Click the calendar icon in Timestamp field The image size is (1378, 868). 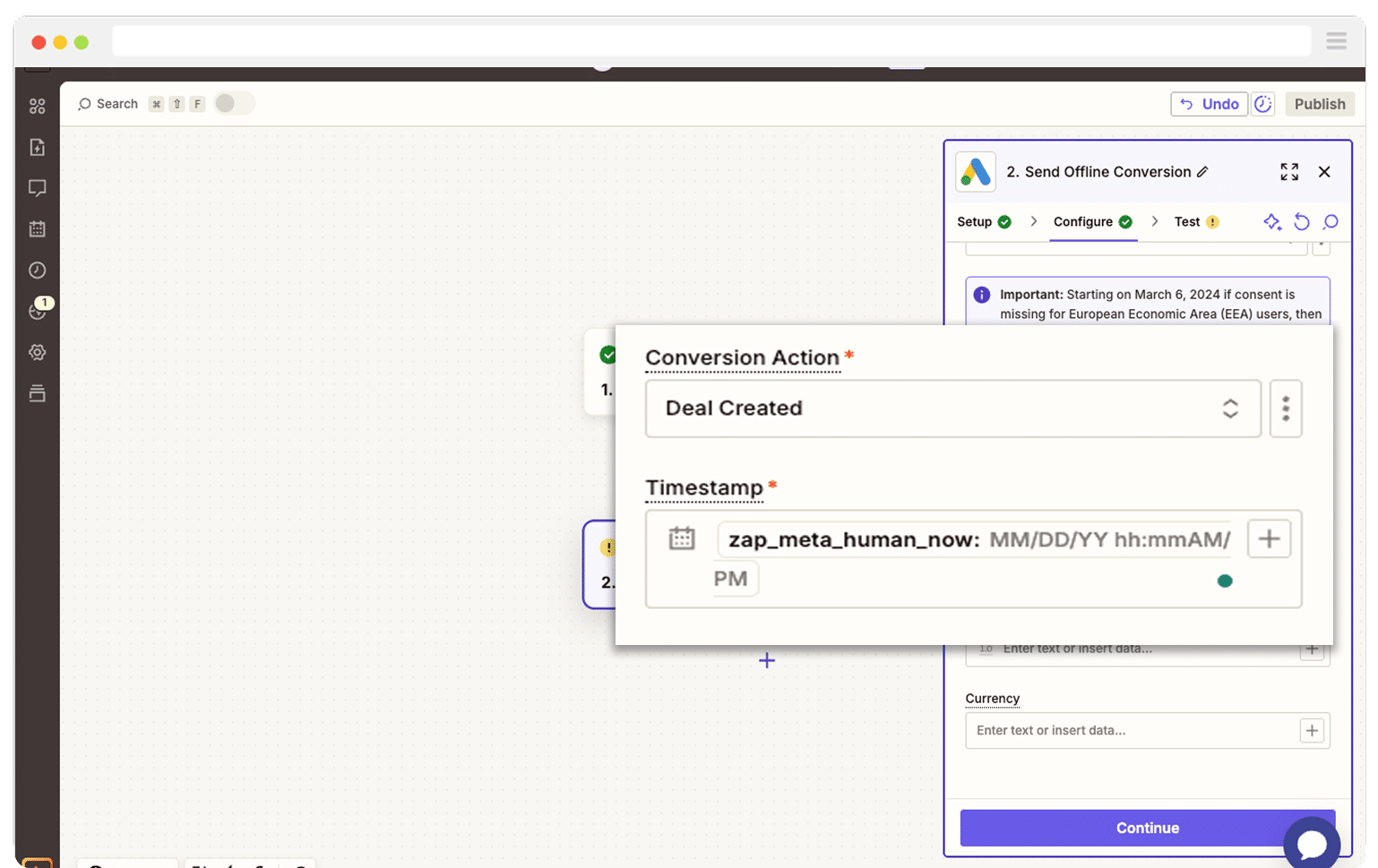pyautogui.click(x=682, y=538)
